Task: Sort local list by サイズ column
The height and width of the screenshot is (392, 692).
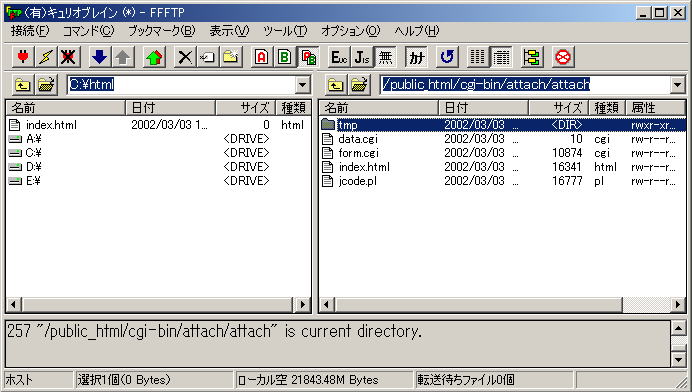Action: pyautogui.click(x=246, y=107)
